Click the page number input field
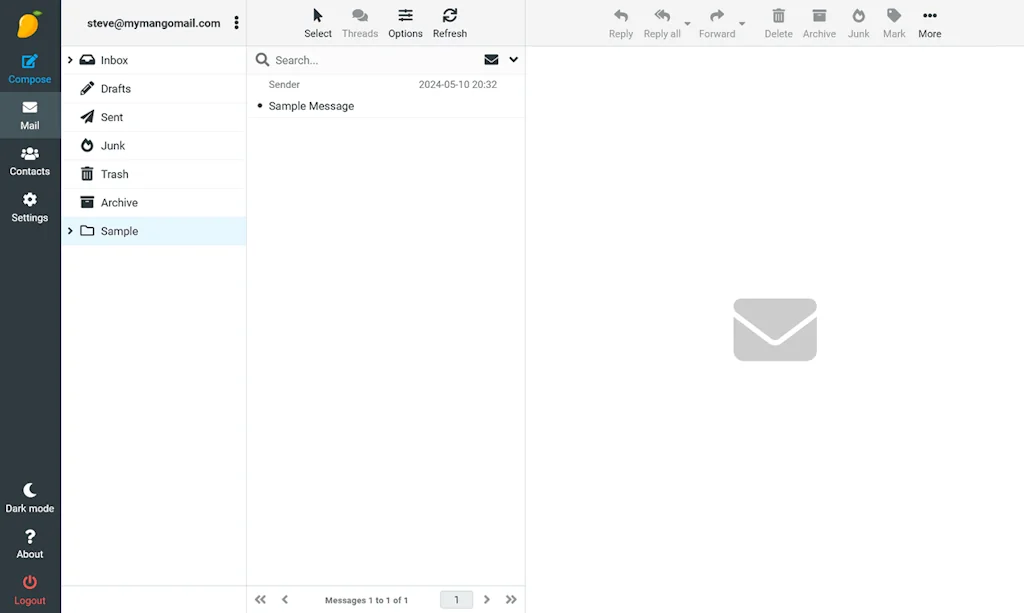This screenshot has height=613, width=1024. pyautogui.click(x=456, y=599)
